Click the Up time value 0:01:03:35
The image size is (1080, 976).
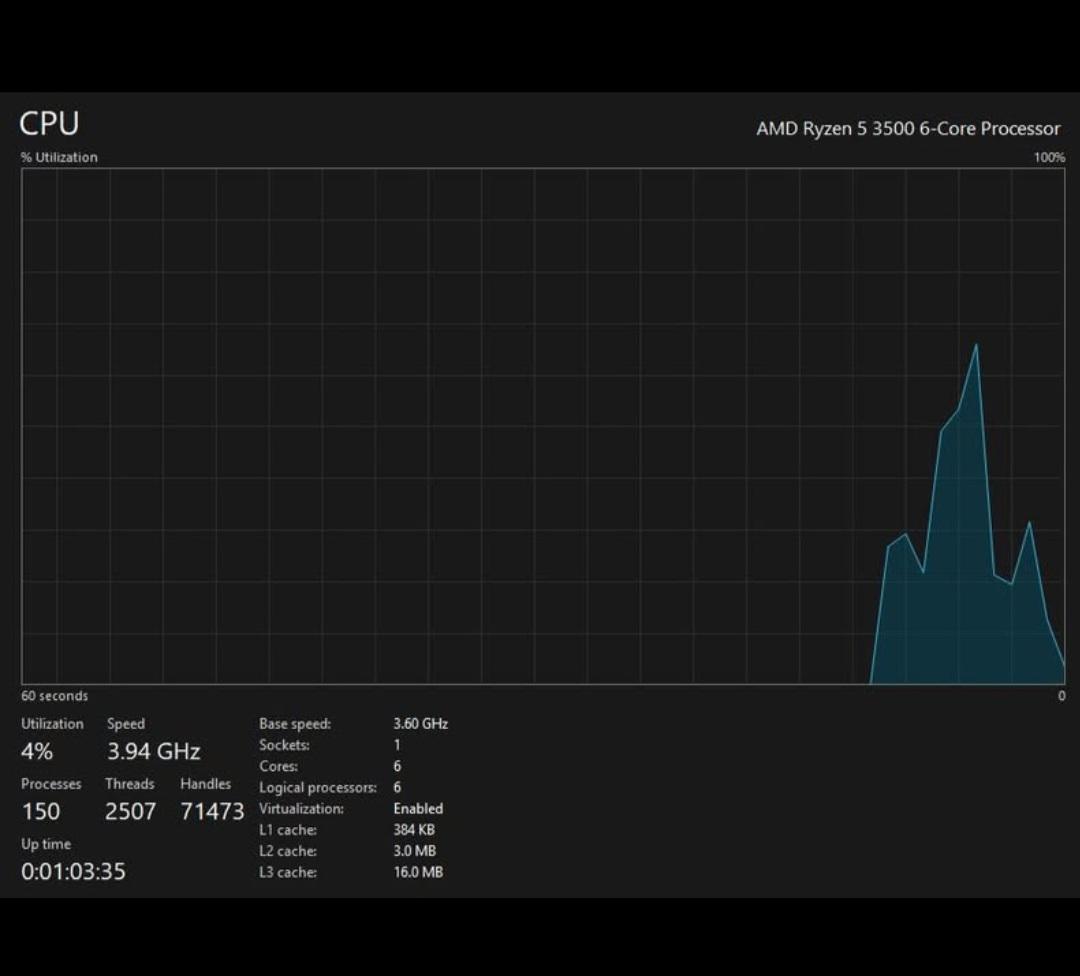(x=74, y=871)
